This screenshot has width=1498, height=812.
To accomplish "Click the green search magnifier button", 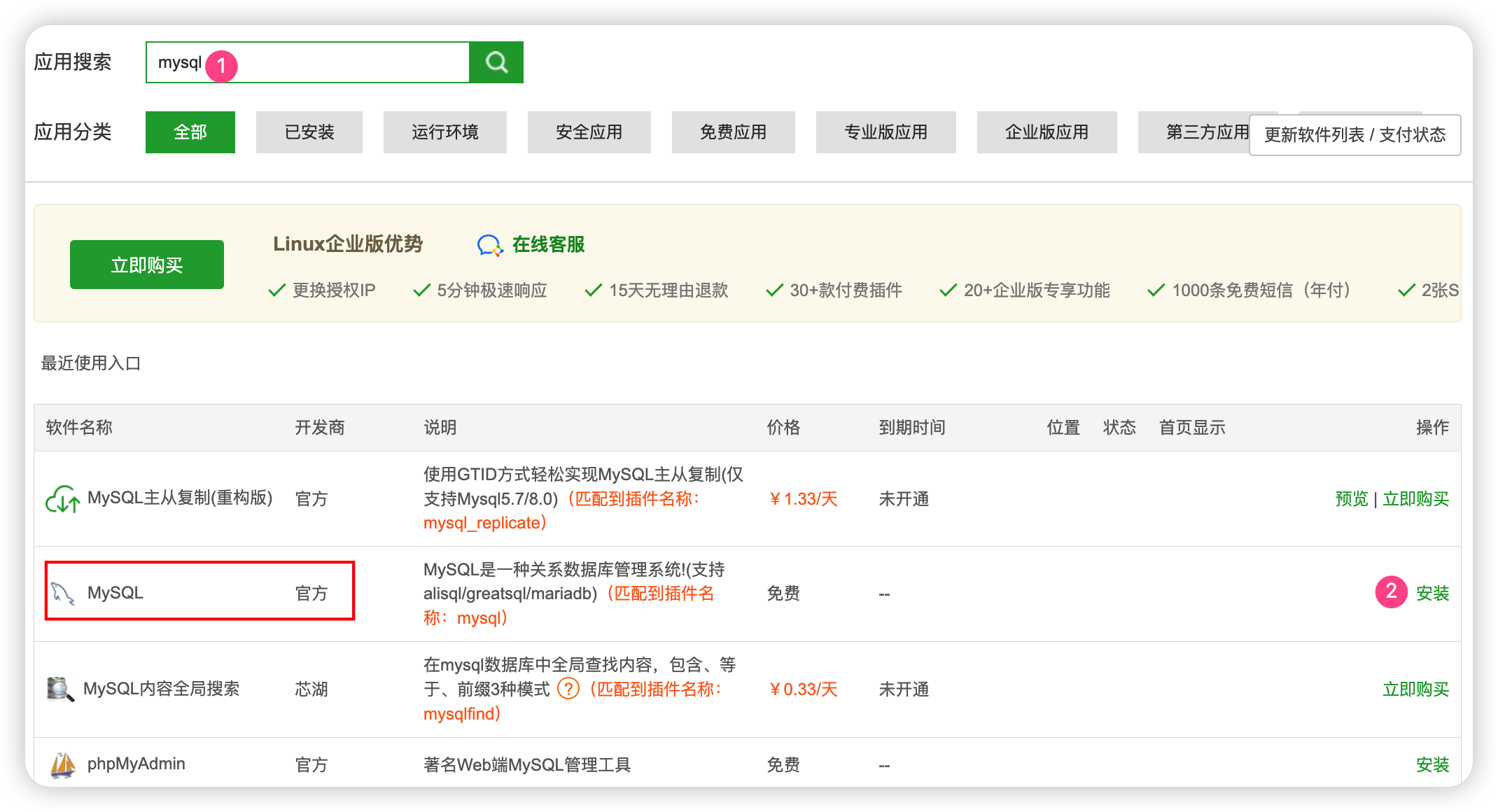I will click(x=496, y=62).
